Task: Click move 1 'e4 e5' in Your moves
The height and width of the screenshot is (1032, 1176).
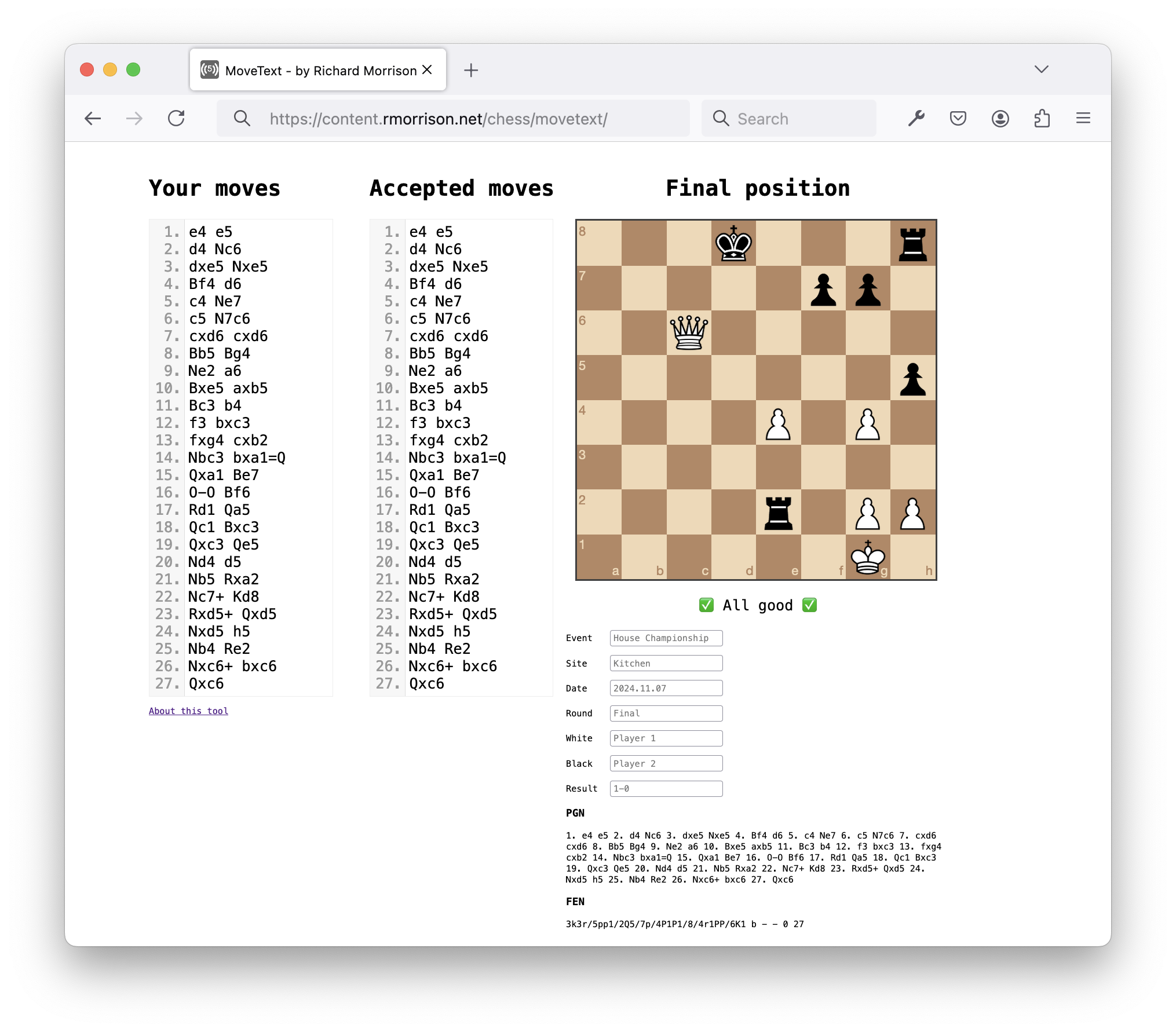Action: coord(210,232)
